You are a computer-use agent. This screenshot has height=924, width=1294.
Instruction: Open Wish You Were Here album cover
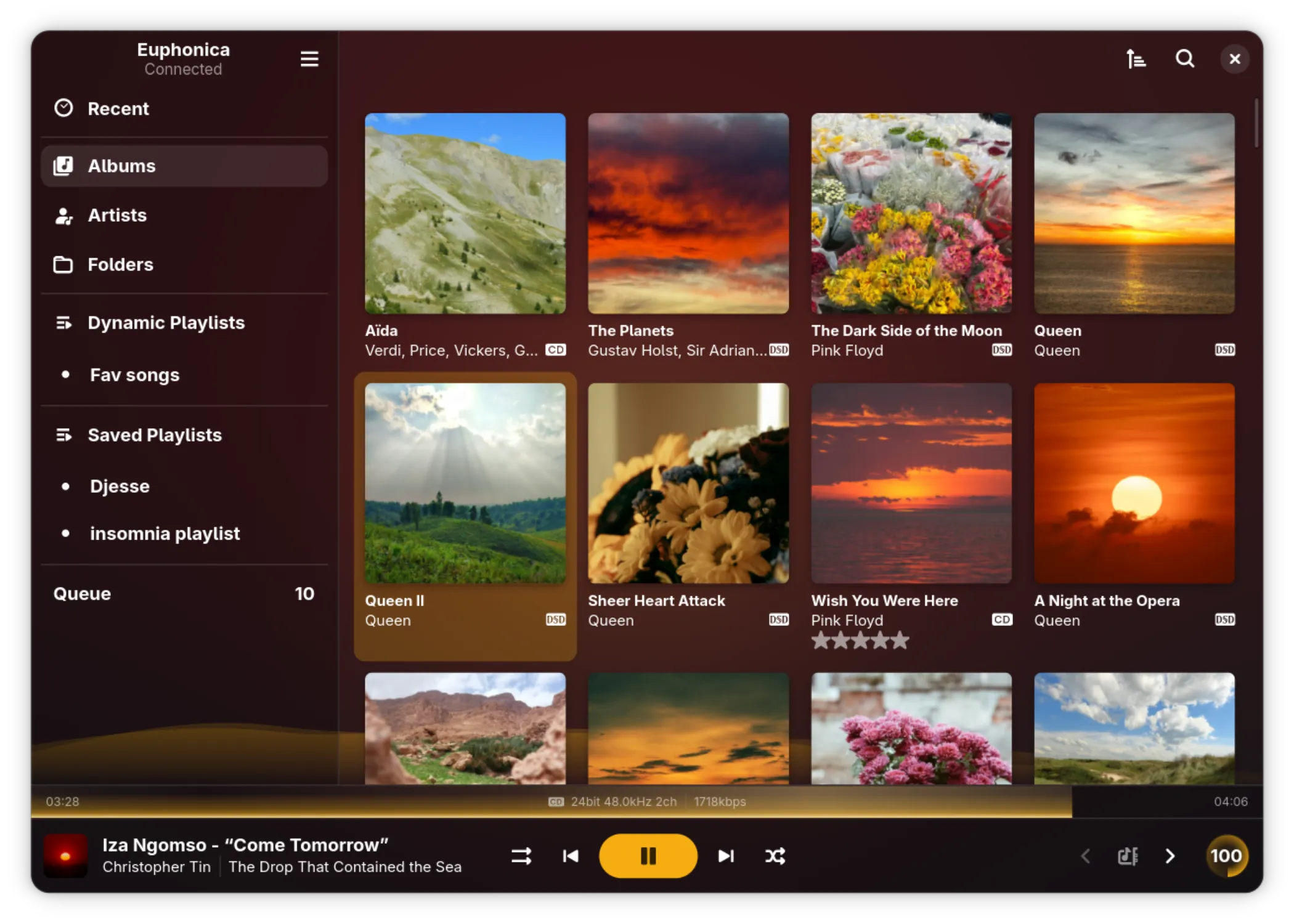coord(911,484)
